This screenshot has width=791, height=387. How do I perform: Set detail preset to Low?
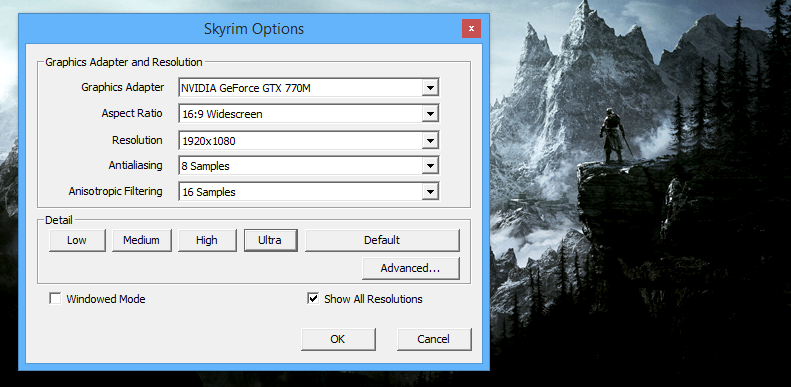tap(77, 240)
